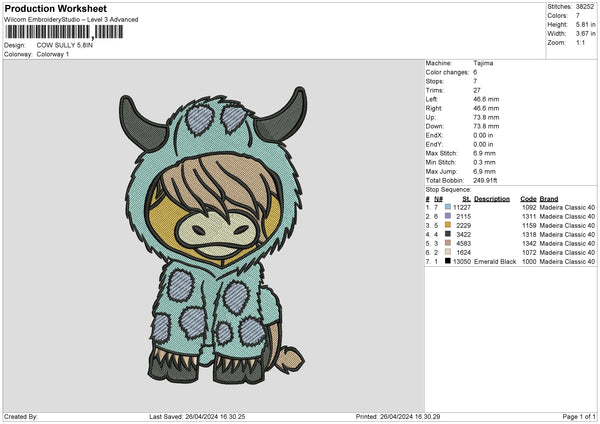This screenshot has height=424, width=600.
Task: Click the 'Stop Sequence:' heading
Action: click(x=448, y=190)
